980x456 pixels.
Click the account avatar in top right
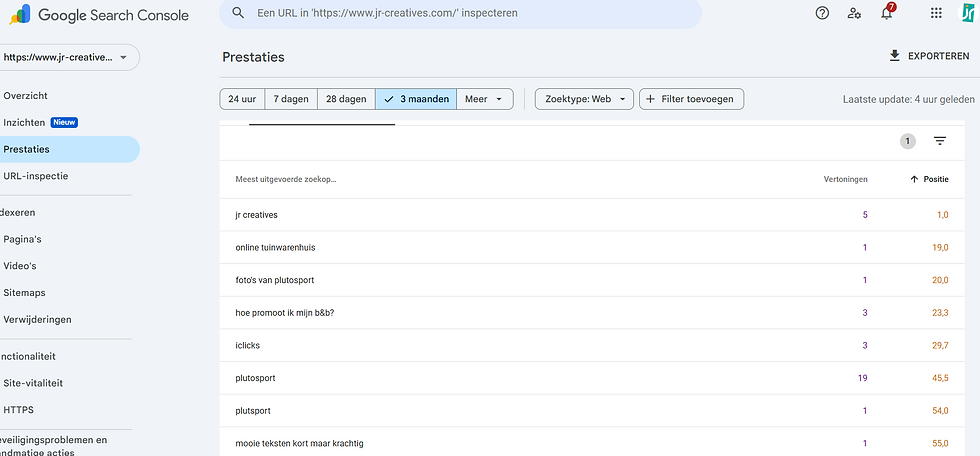[x=967, y=13]
